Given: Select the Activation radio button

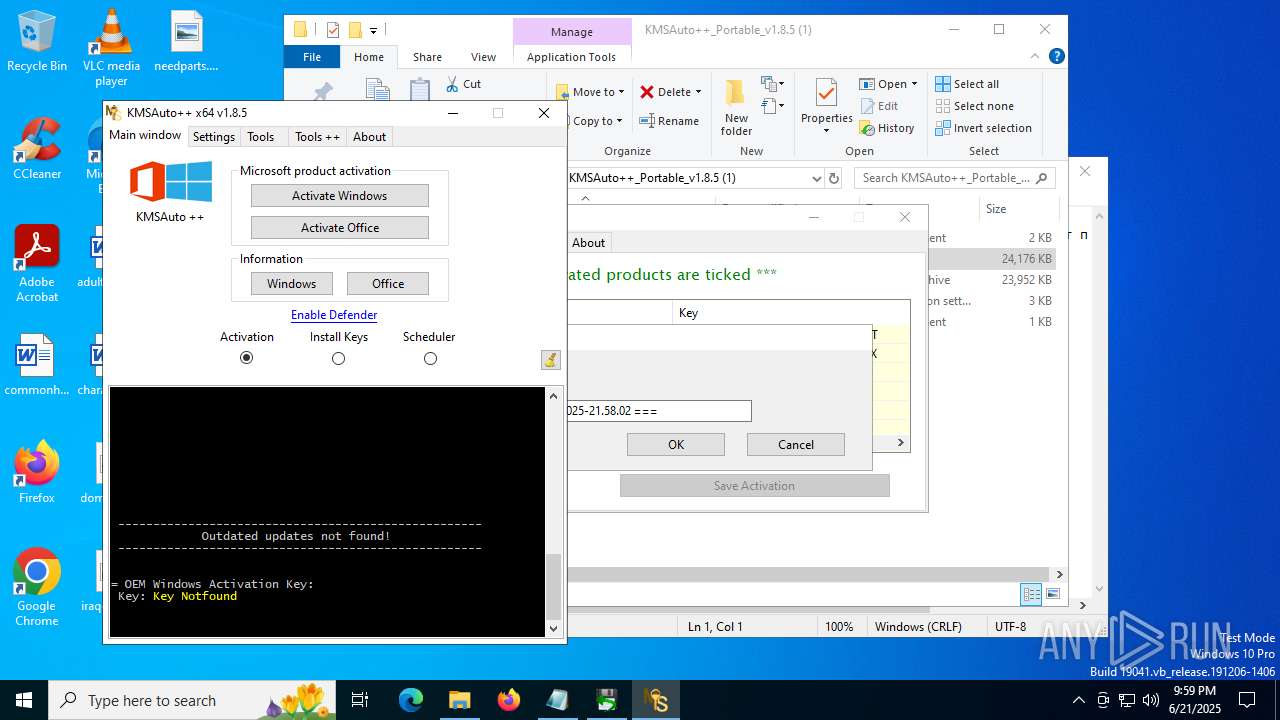Looking at the screenshot, I should [246, 358].
